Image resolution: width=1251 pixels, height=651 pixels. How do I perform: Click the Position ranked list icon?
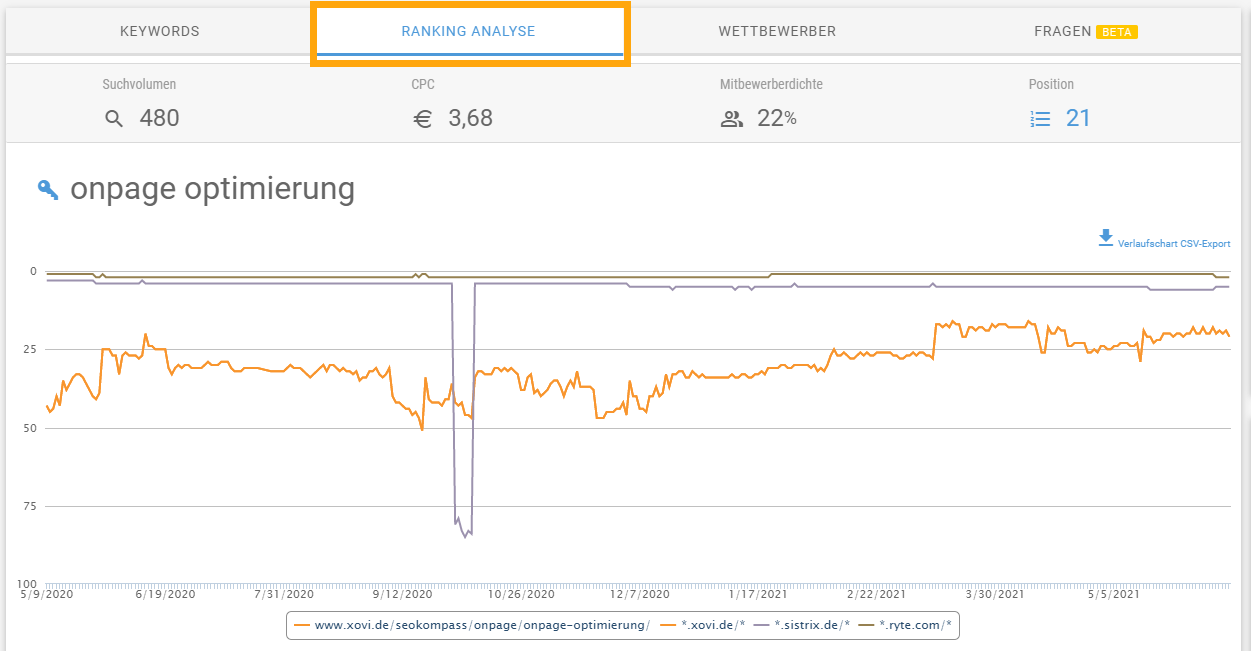pyautogui.click(x=1040, y=119)
